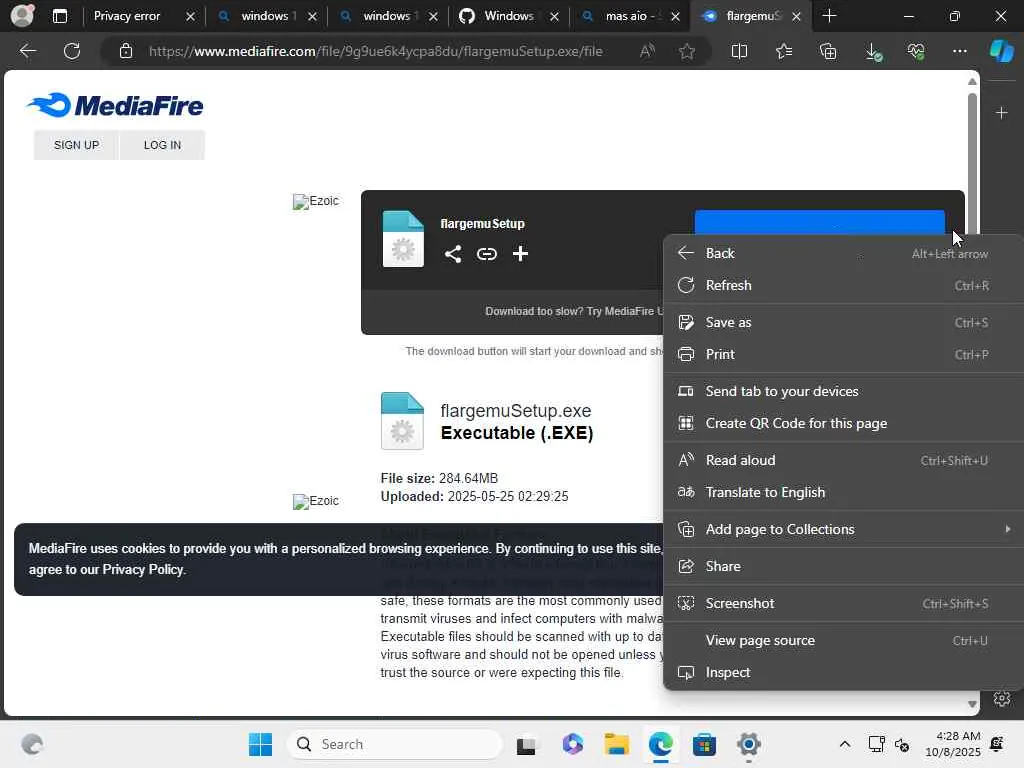1024x768 pixels.
Task: Click the SIGN UP button
Action: click(76, 145)
